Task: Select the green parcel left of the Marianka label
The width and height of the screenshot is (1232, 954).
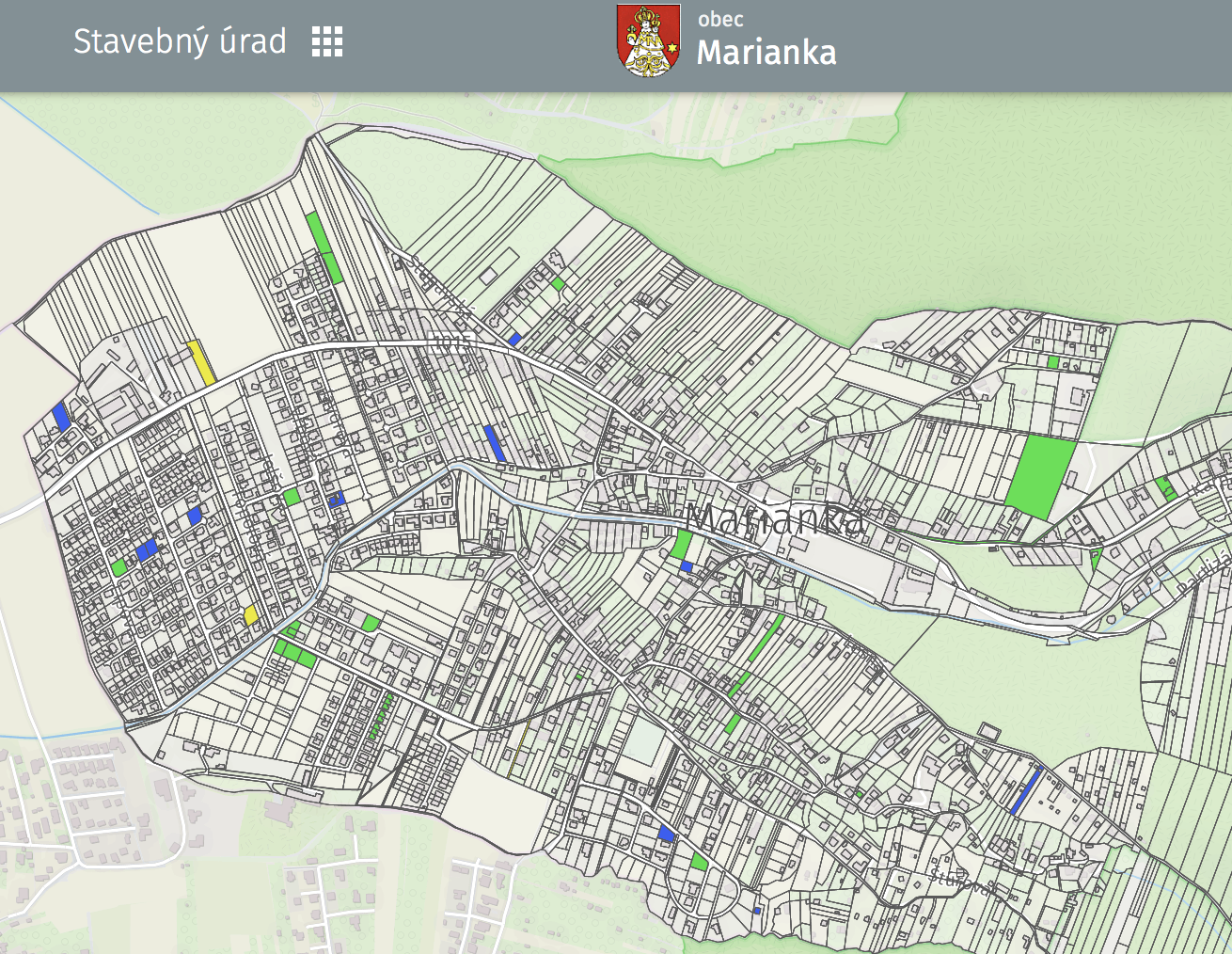Action: coord(682,545)
